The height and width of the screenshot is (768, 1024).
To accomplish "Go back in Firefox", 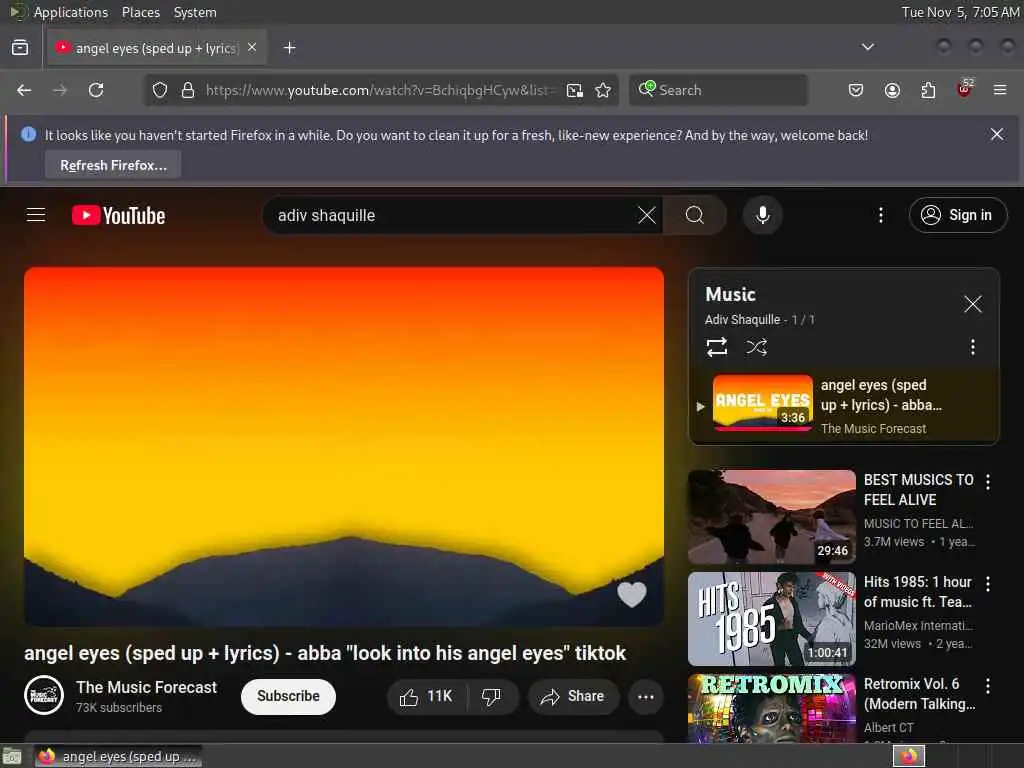I will click(x=24, y=90).
